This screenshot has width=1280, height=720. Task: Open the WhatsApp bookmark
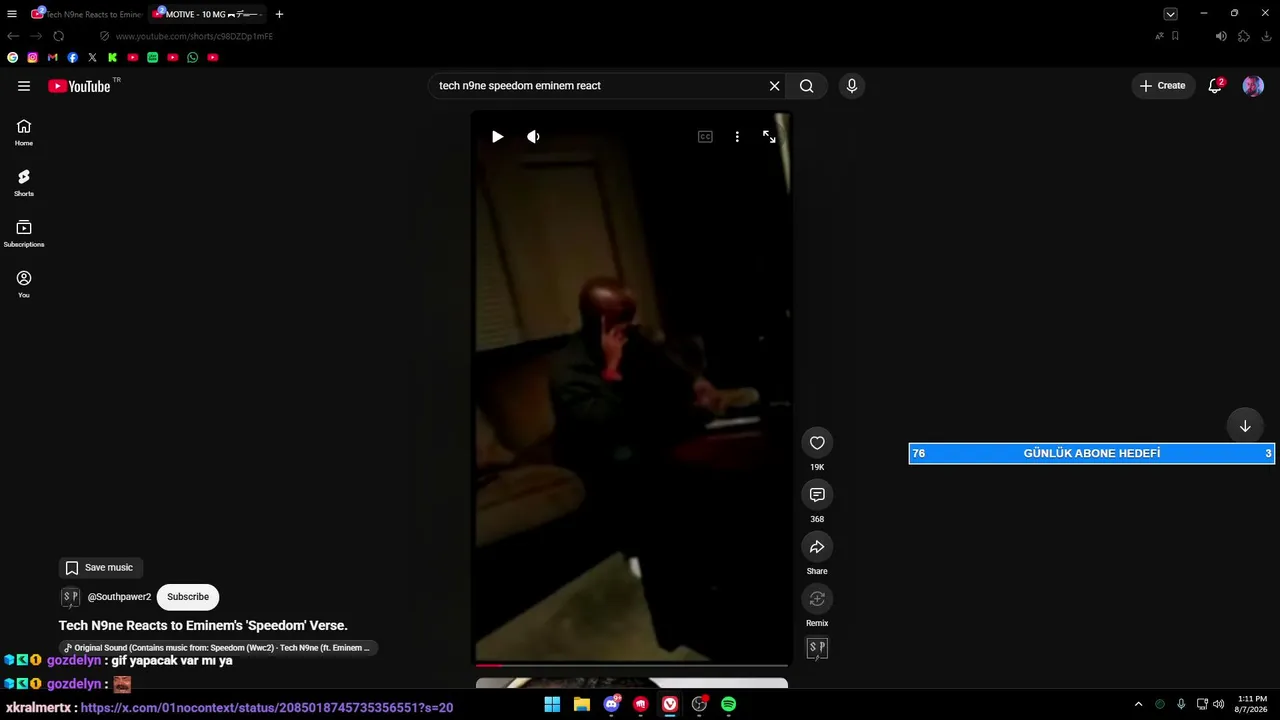192,58
